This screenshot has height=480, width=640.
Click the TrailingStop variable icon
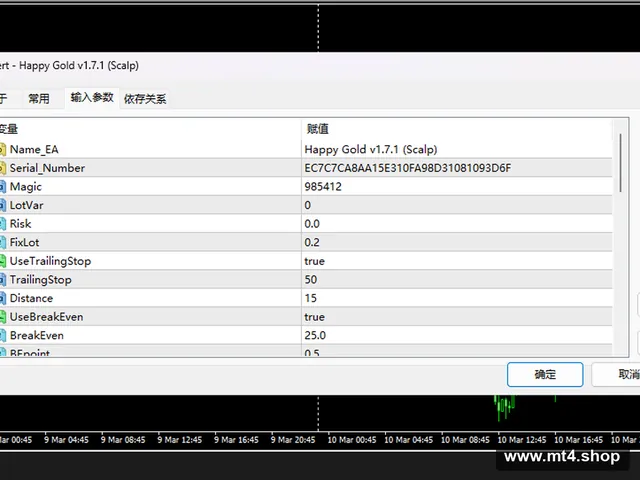click(x=2, y=280)
